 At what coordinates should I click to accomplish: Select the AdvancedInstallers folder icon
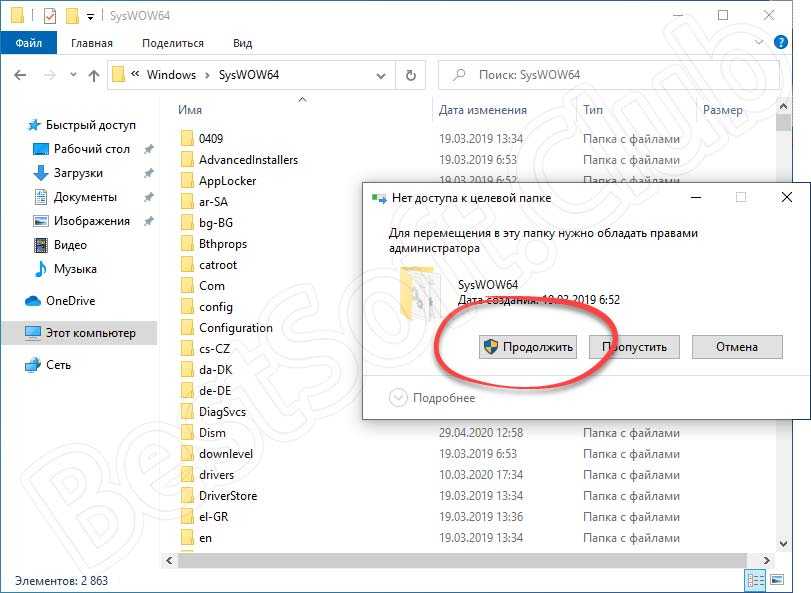click(187, 160)
